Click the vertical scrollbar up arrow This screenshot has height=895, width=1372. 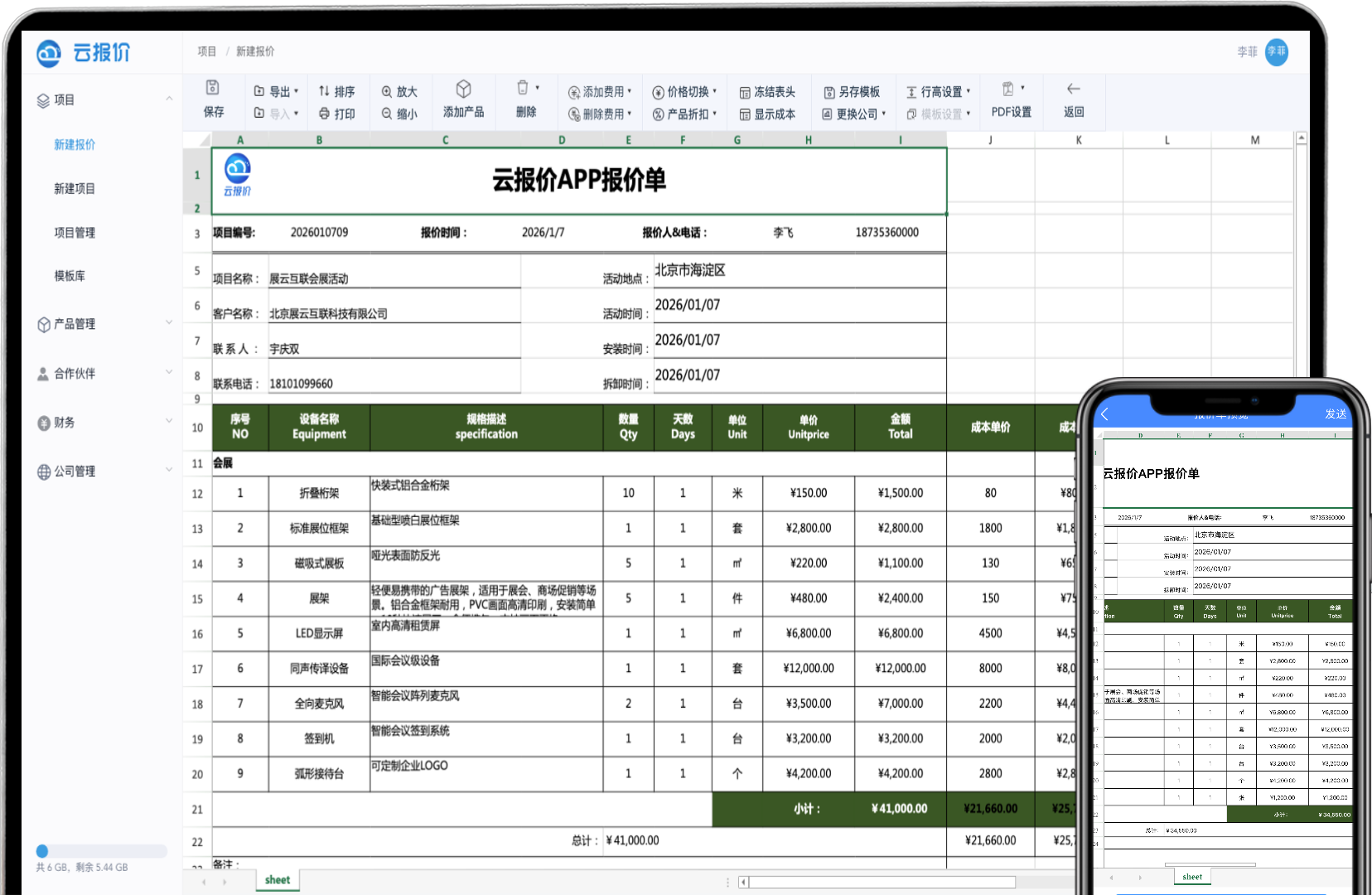click(1301, 138)
